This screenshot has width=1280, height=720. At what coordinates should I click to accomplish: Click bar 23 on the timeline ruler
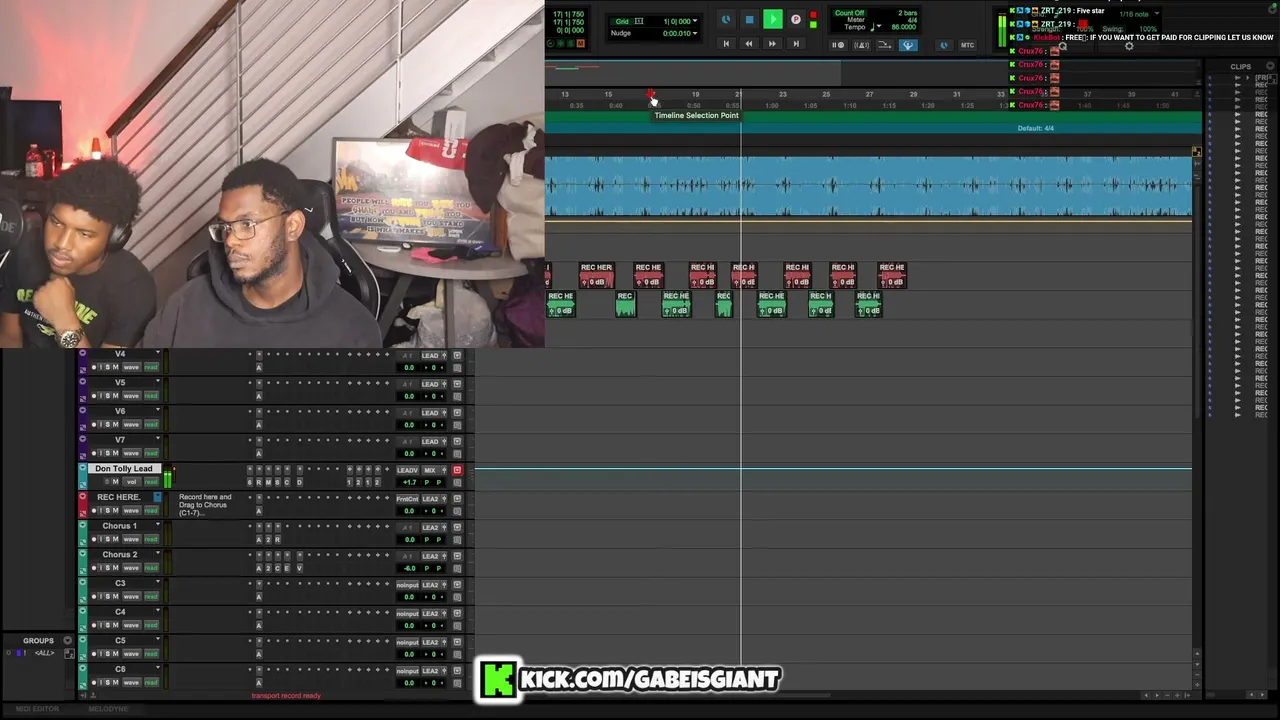coord(782,94)
